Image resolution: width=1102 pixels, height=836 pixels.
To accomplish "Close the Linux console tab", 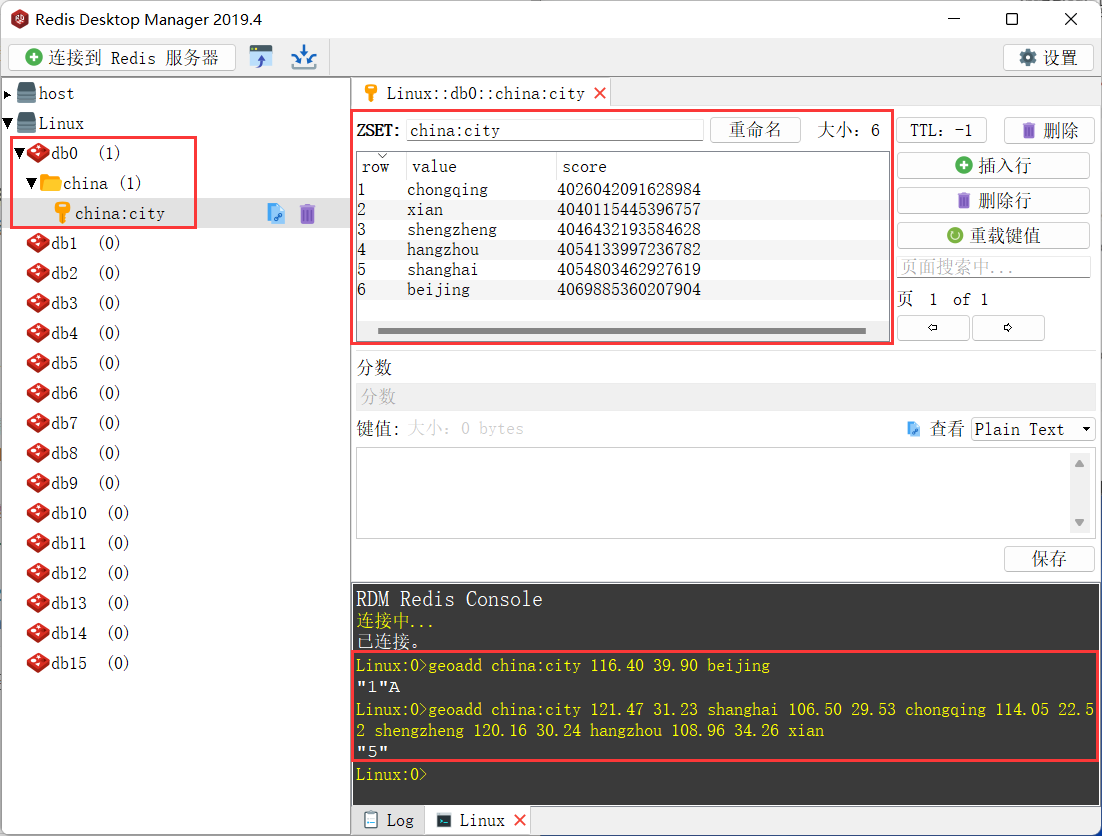I will pyautogui.click(x=519, y=820).
